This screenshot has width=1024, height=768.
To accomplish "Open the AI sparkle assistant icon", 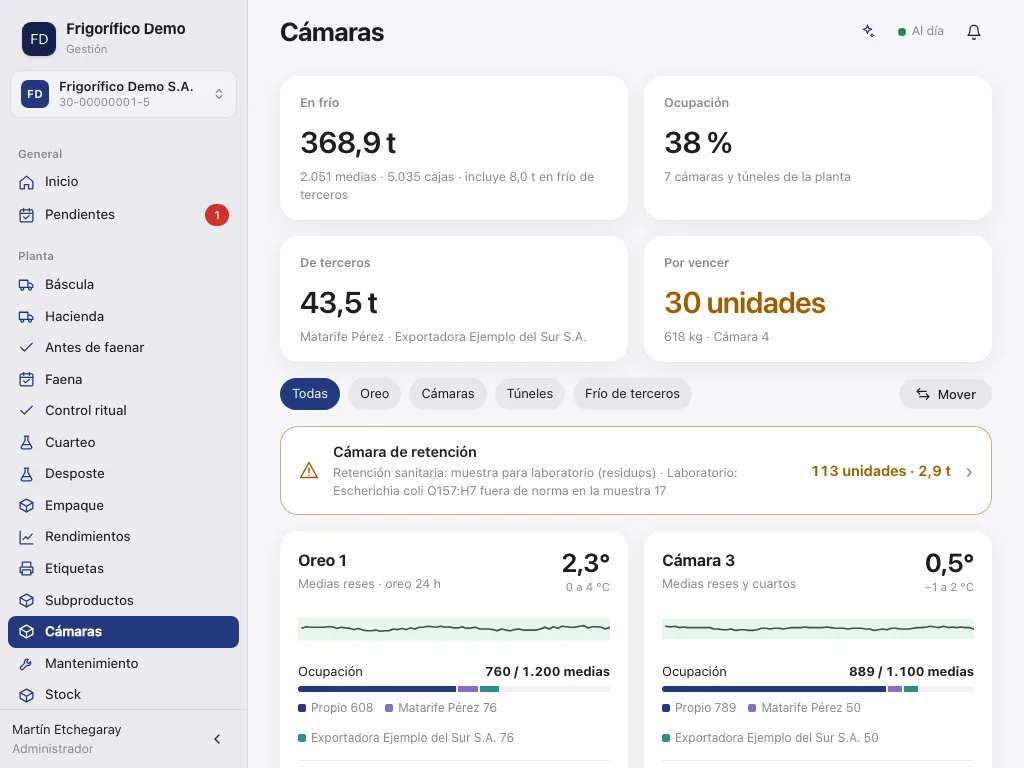I will point(868,31).
